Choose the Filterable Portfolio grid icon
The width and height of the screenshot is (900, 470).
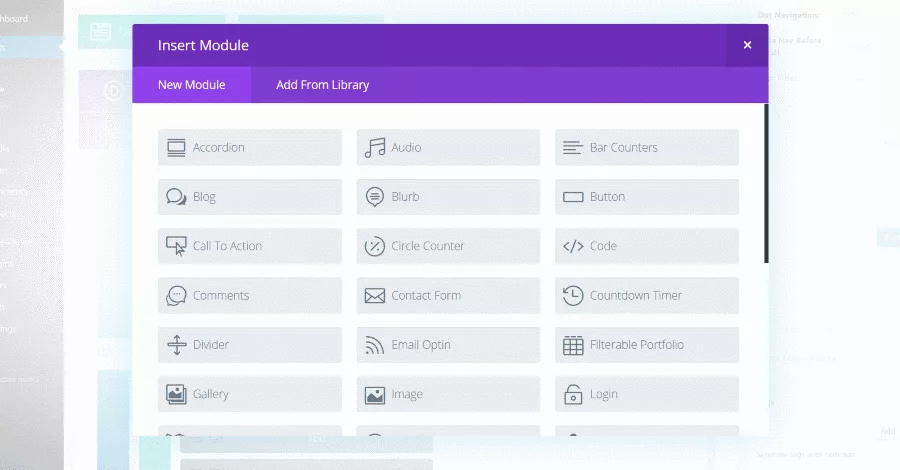[x=573, y=345]
